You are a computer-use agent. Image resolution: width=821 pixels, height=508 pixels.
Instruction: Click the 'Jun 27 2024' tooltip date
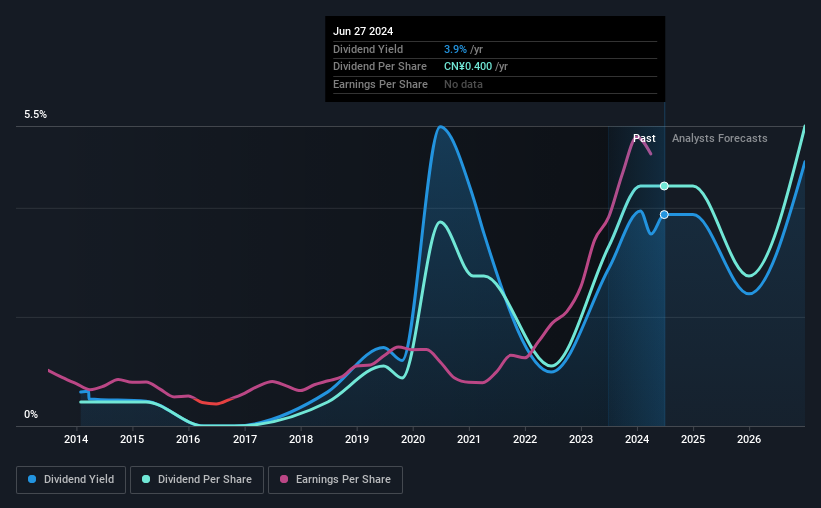pyautogui.click(x=363, y=31)
